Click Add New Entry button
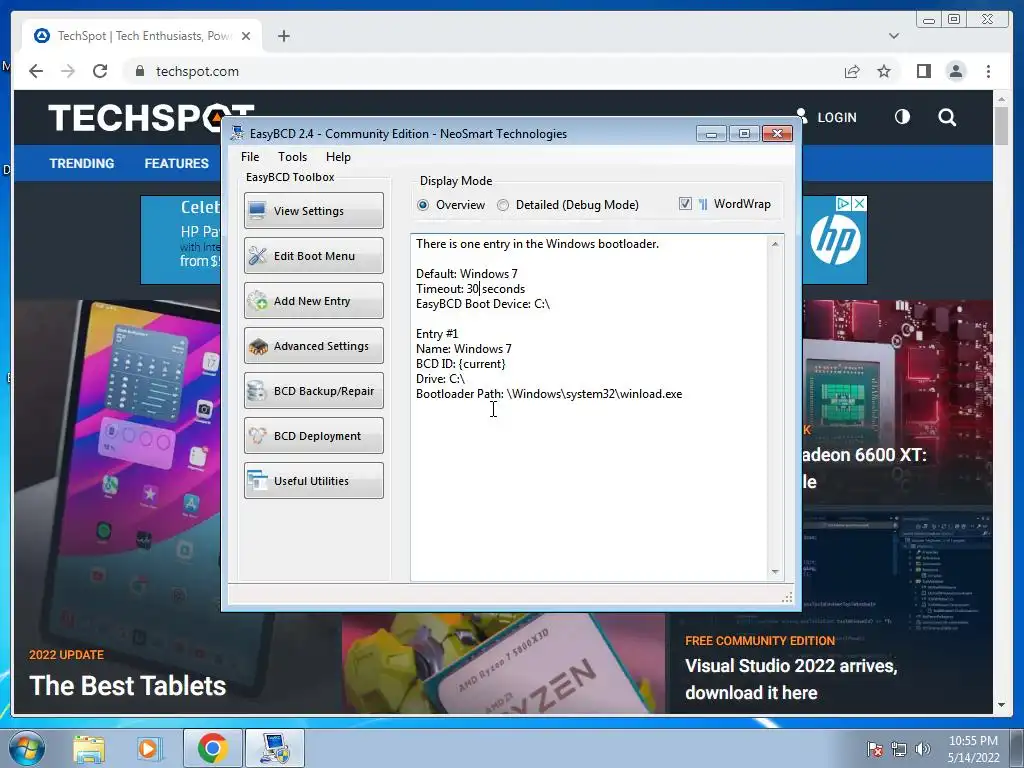The image size is (1024, 768). (313, 300)
